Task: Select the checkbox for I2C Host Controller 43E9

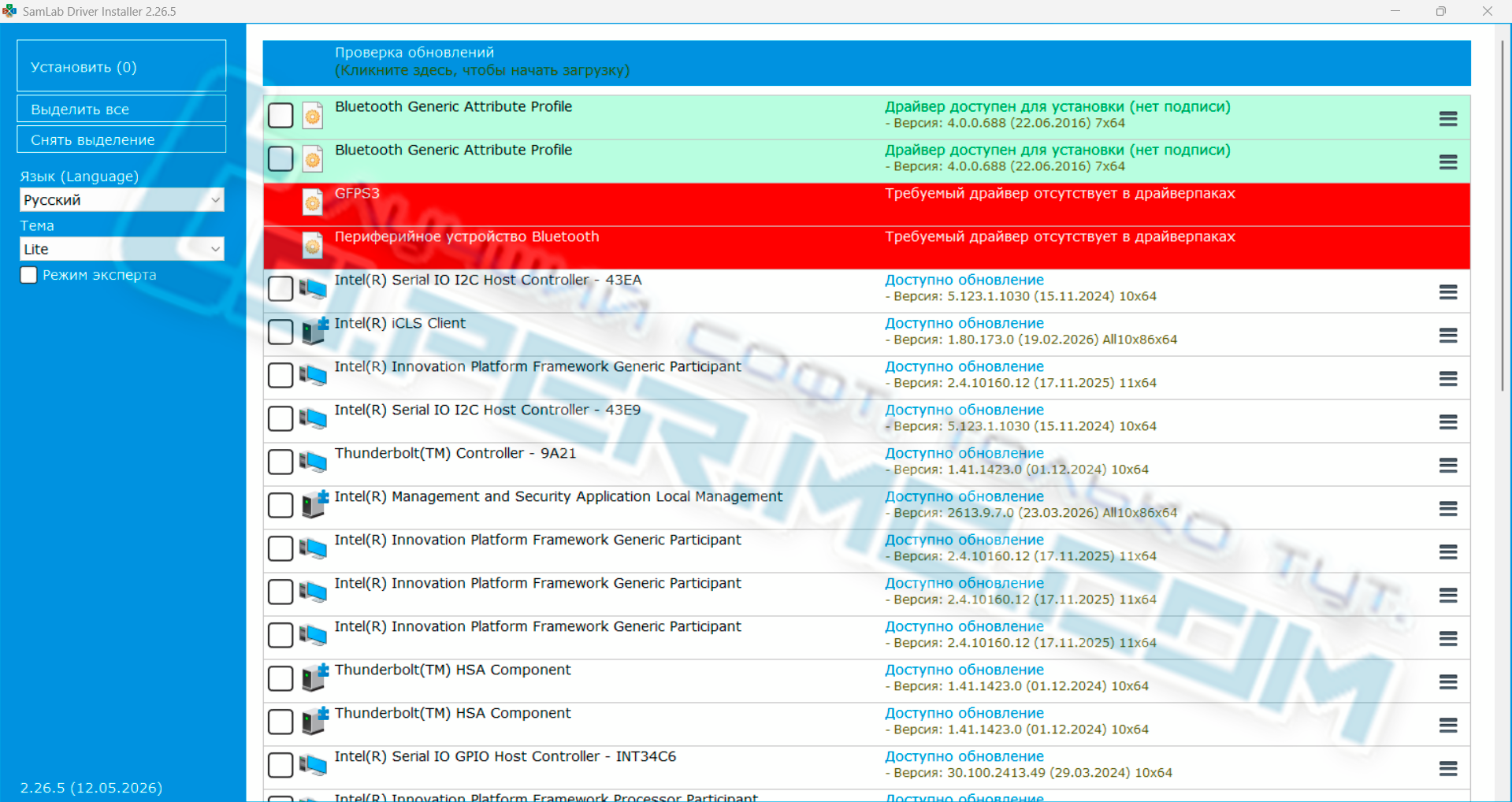Action: tap(280, 419)
